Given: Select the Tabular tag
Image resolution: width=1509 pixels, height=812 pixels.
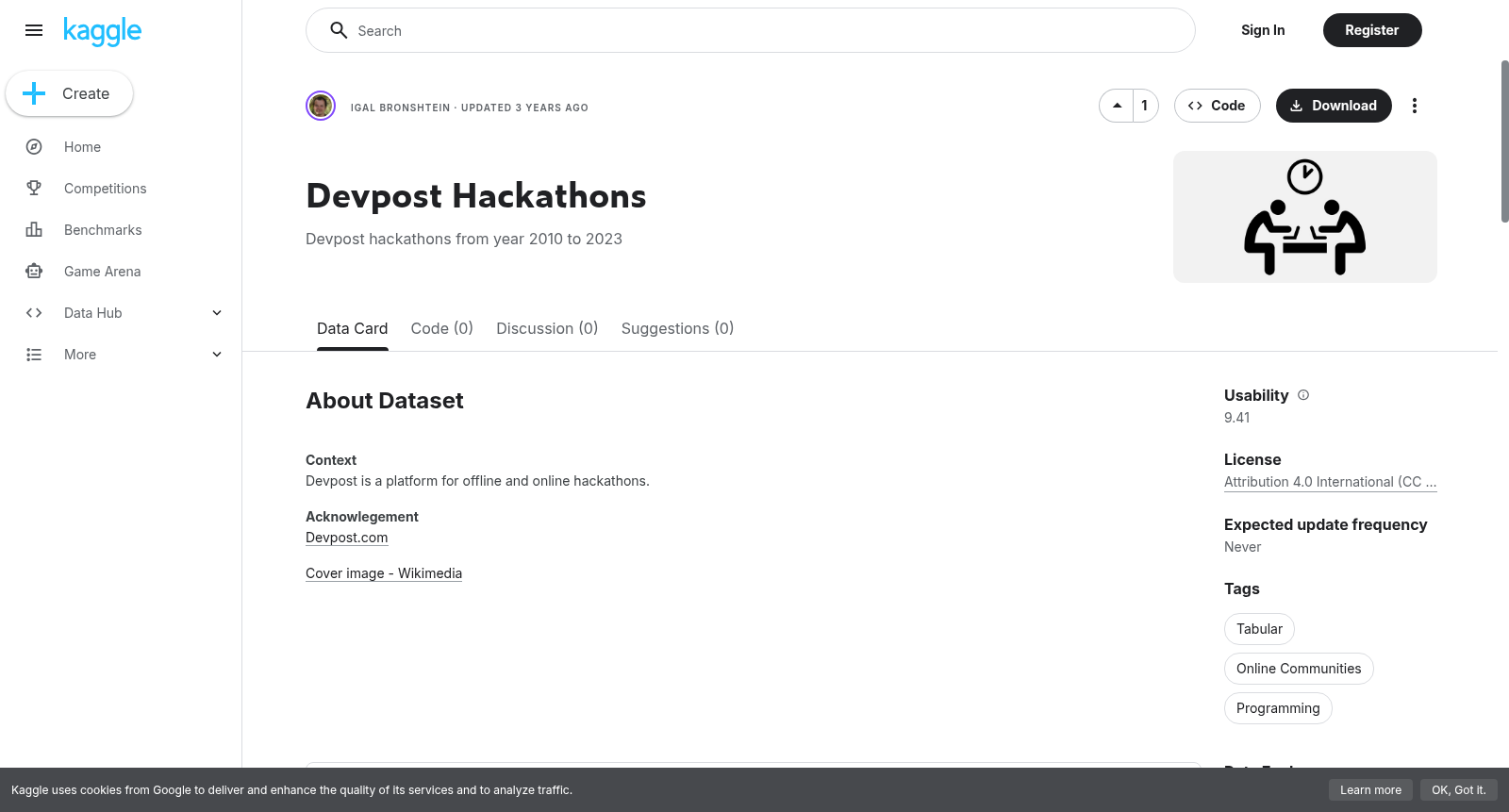Looking at the screenshot, I should pos(1260,629).
